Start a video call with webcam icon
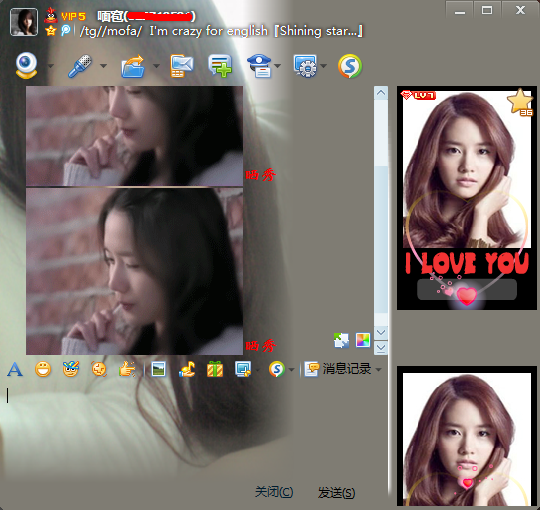This screenshot has width=540, height=510. pyautogui.click(x=27, y=65)
